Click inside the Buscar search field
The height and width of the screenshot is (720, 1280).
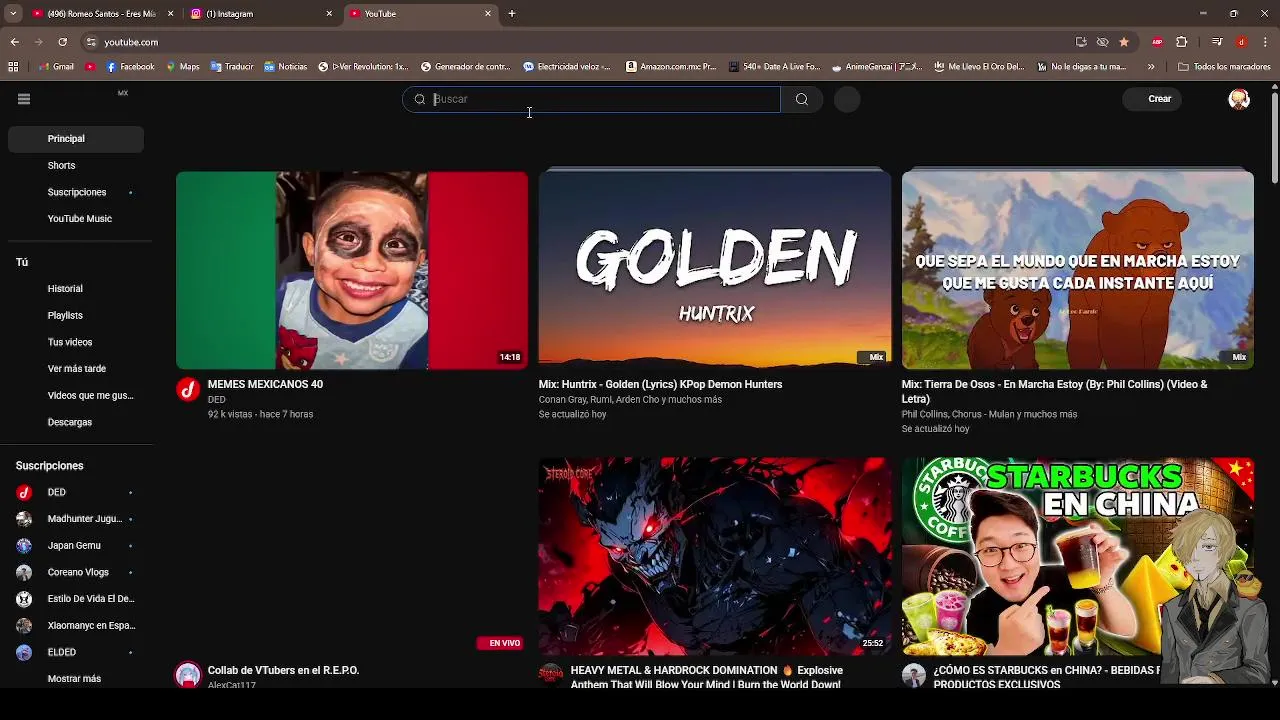coord(591,99)
